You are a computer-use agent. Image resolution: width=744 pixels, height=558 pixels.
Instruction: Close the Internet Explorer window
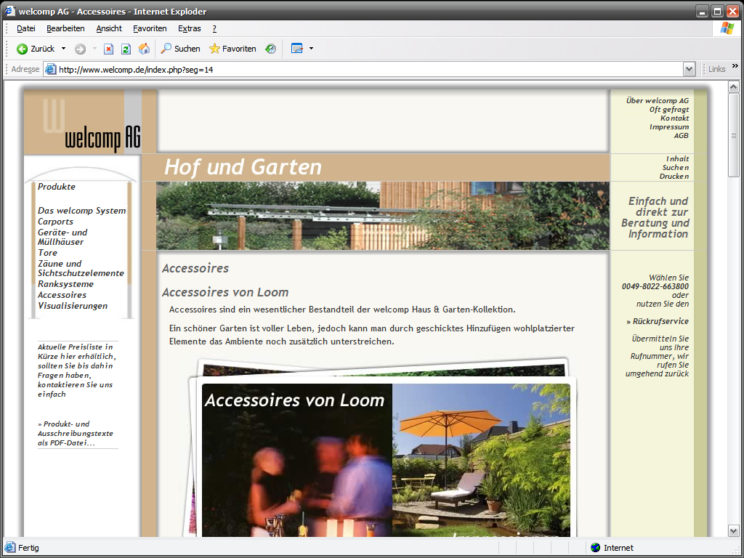point(733,11)
